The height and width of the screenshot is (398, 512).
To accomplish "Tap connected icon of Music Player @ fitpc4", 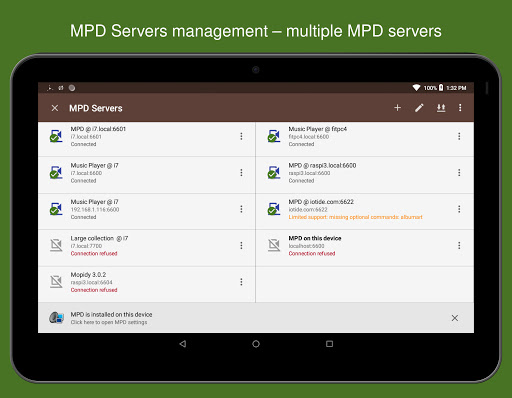I will click(274, 136).
